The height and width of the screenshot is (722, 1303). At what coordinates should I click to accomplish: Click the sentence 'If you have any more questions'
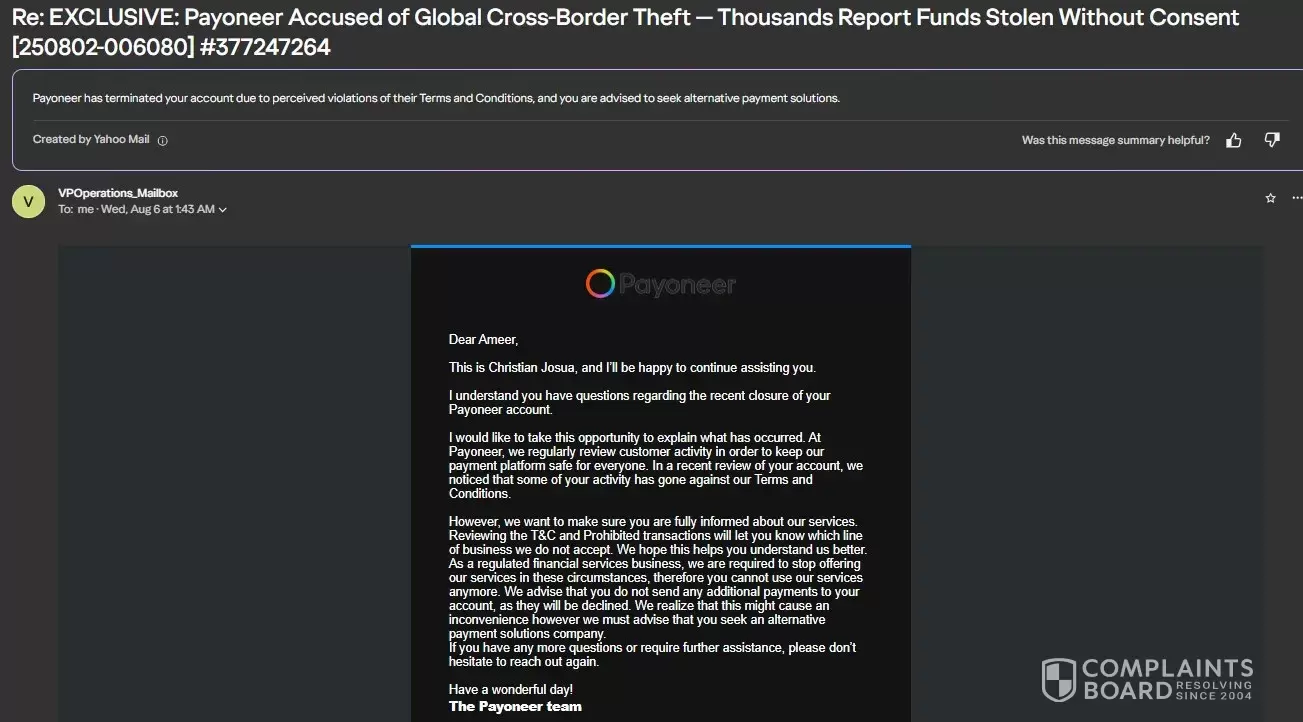click(x=652, y=655)
